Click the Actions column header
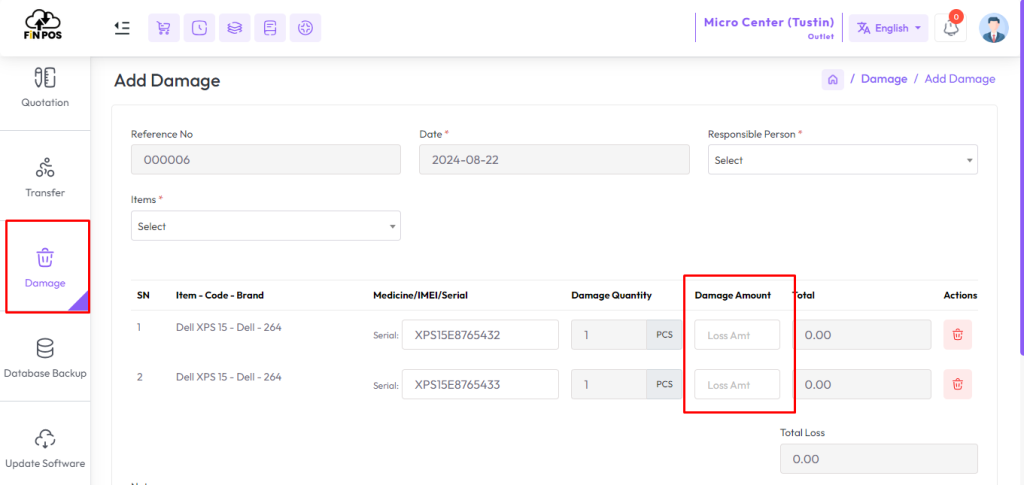 (960, 295)
